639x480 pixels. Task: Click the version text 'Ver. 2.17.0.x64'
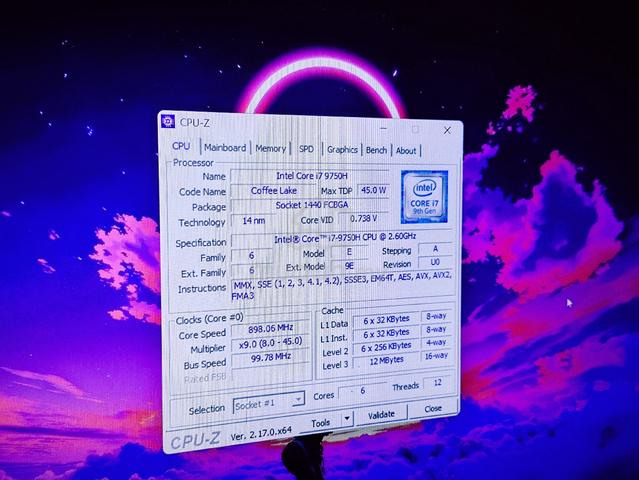click(x=261, y=435)
